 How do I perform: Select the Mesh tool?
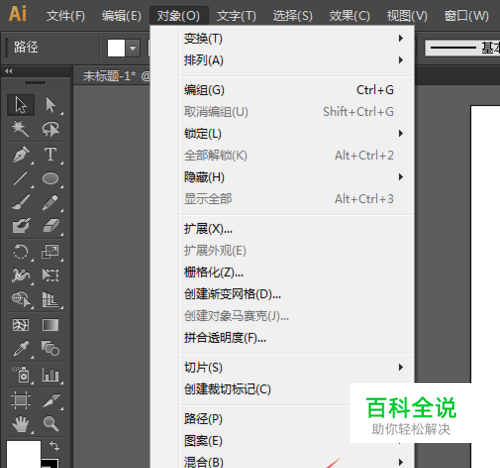[x=21, y=325]
